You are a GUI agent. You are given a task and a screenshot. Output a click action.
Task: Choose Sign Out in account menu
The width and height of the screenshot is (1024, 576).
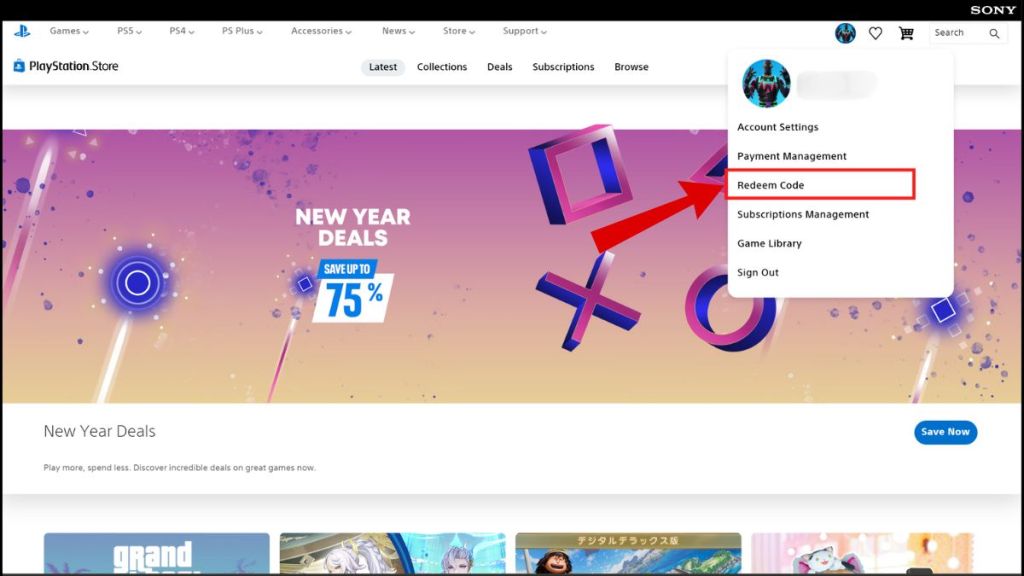click(x=757, y=272)
